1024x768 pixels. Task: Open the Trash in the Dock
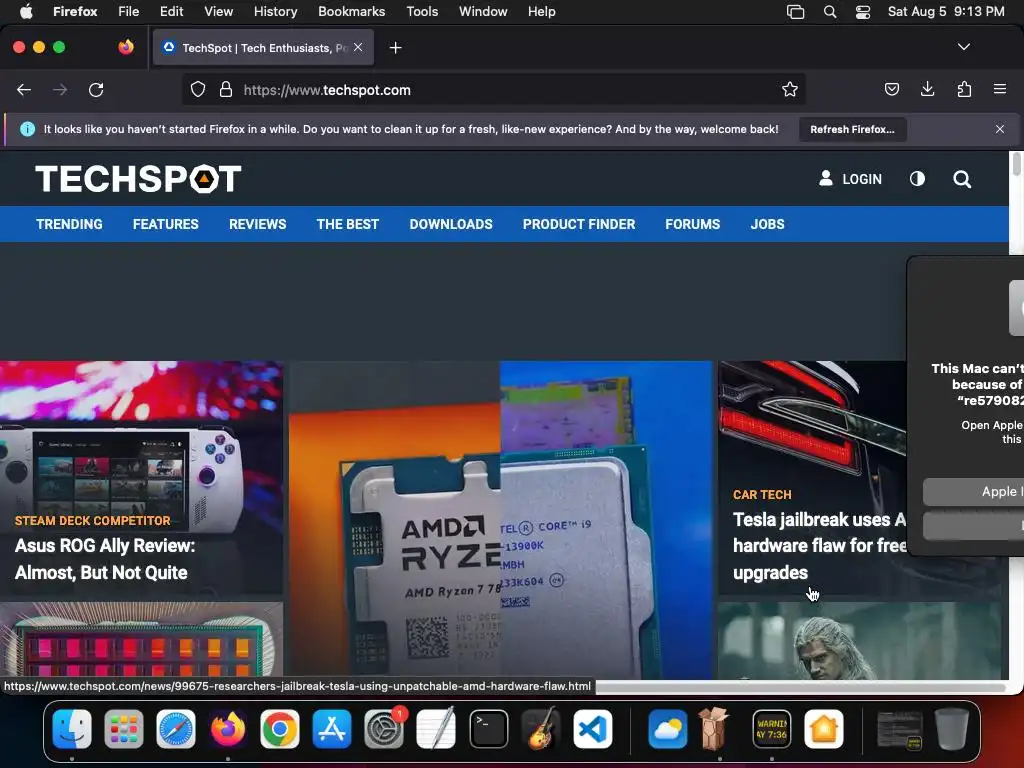[952, 729]
